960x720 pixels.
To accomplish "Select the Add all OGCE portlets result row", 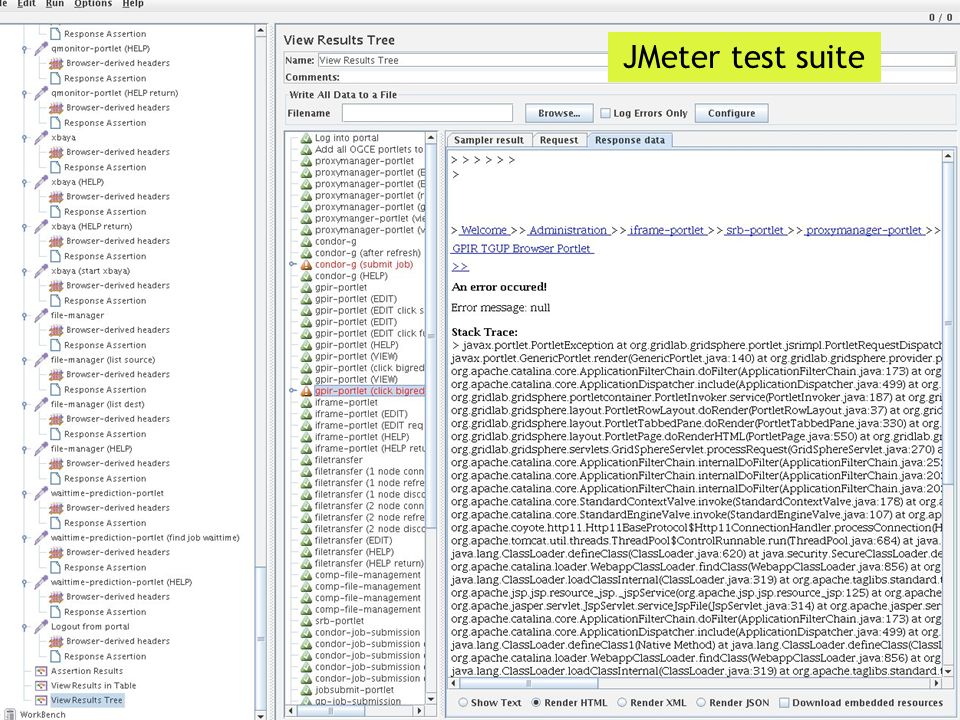I will click(x=369, y=149).
